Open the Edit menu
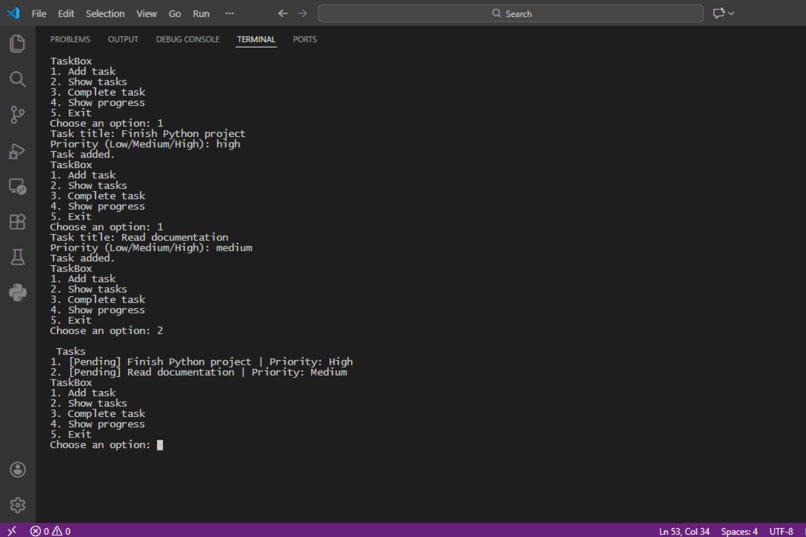Image resolution: width=806 pixels, height=537 pixels. (66, 14)
